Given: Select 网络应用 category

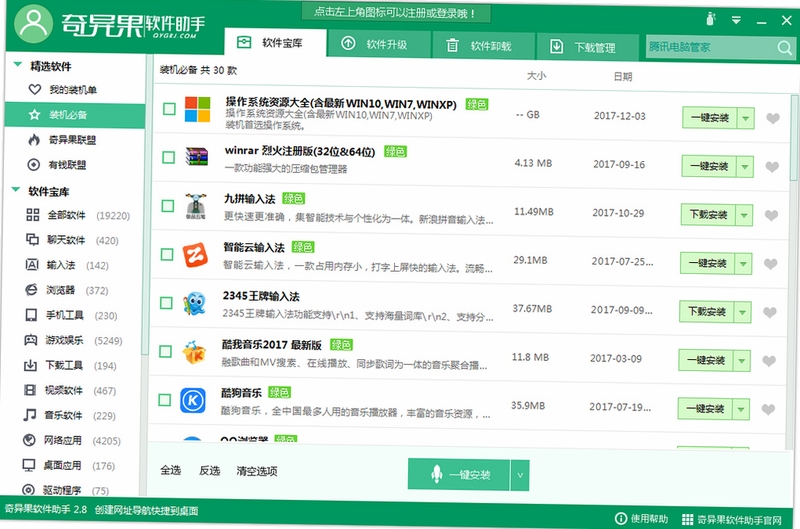Looking at the screenshot, I should tap(71, 440).
